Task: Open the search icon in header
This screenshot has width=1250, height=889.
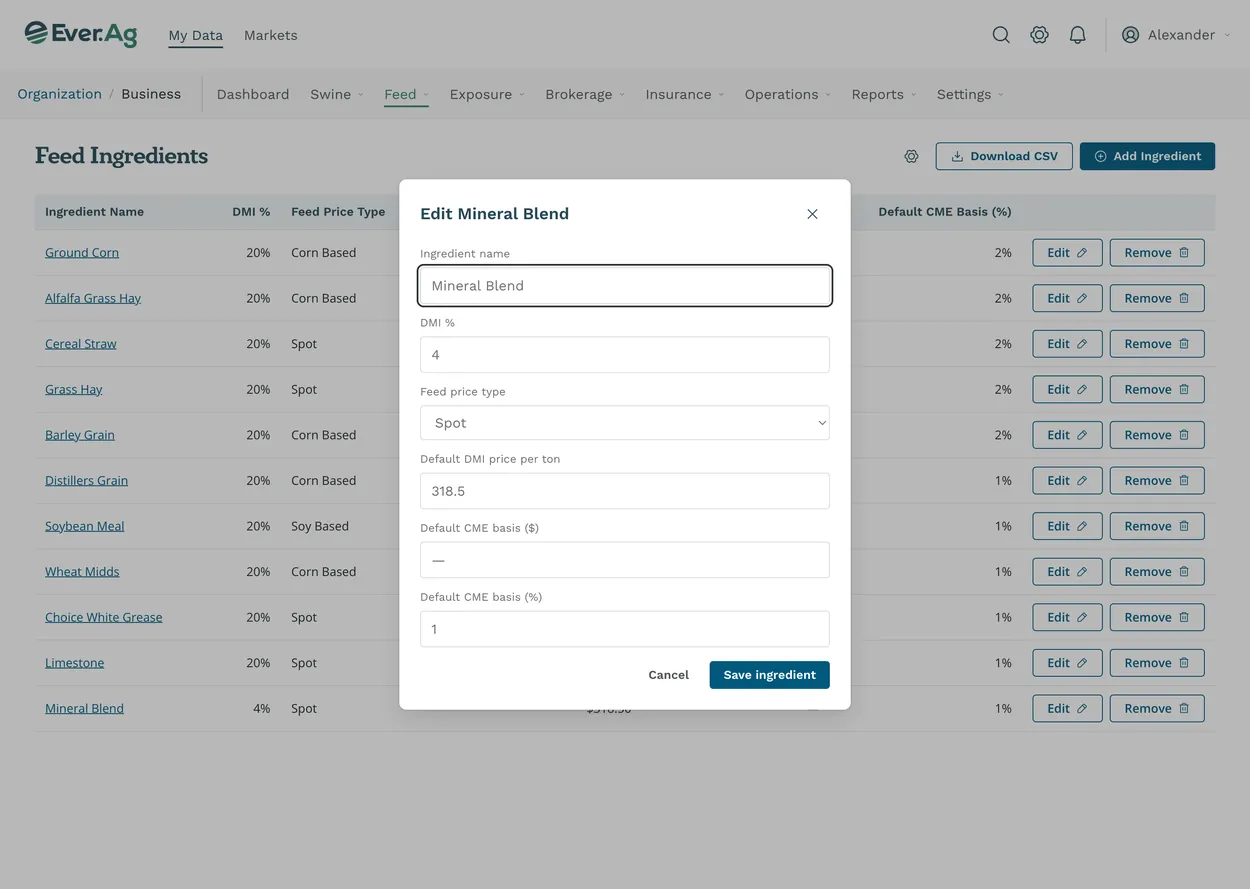Action: [x=1001, y=35]
